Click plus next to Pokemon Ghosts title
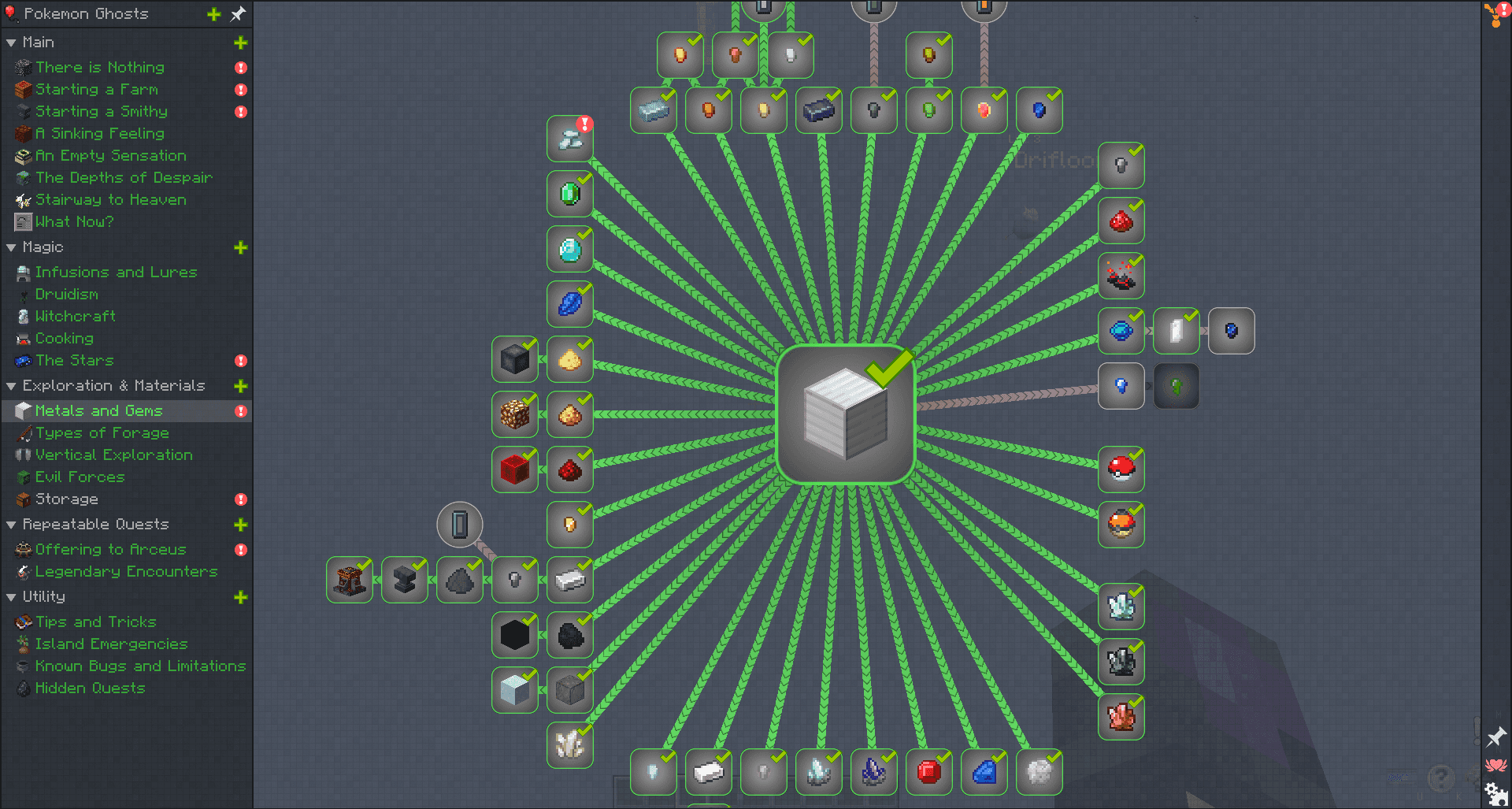This screenshot has height=809, width=1512. tap(213, 13)
